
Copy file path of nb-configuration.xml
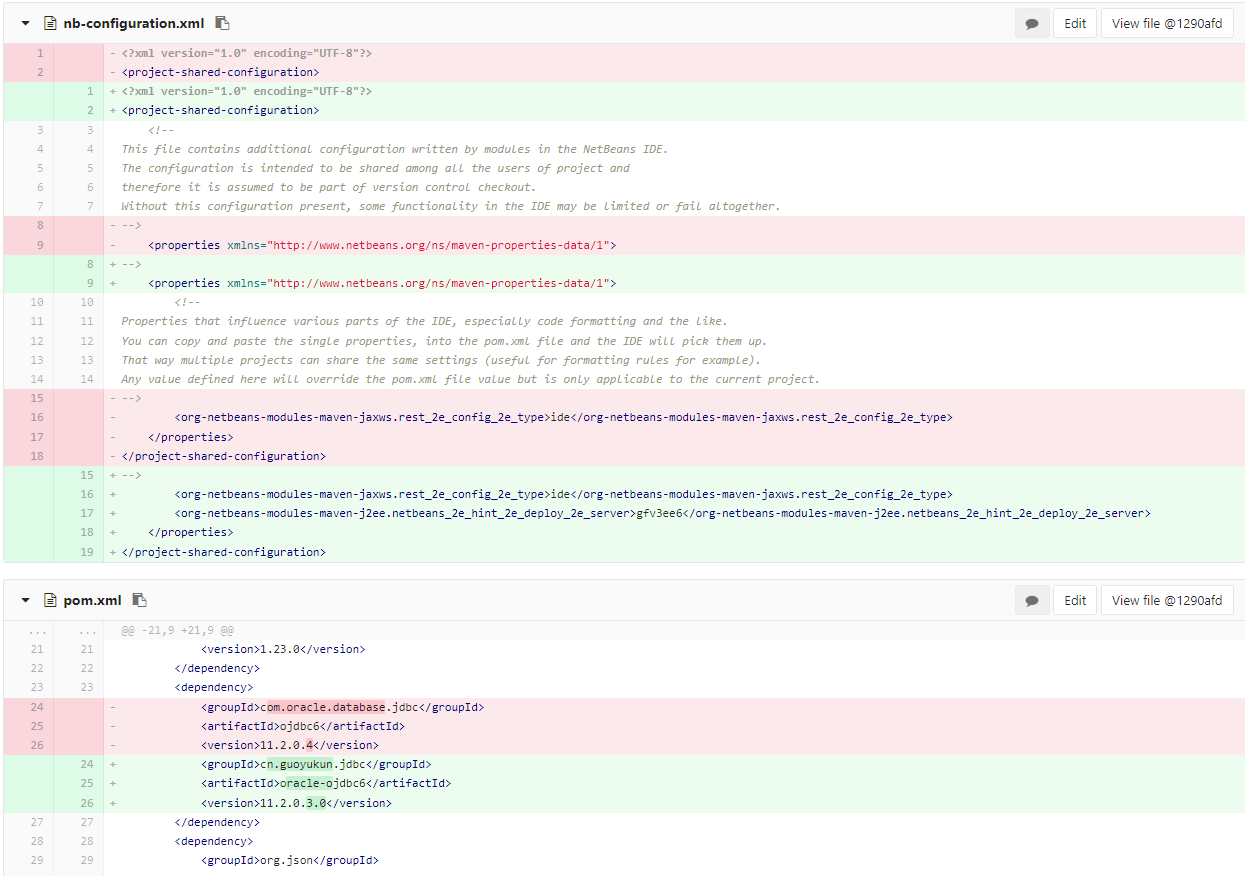222,23
